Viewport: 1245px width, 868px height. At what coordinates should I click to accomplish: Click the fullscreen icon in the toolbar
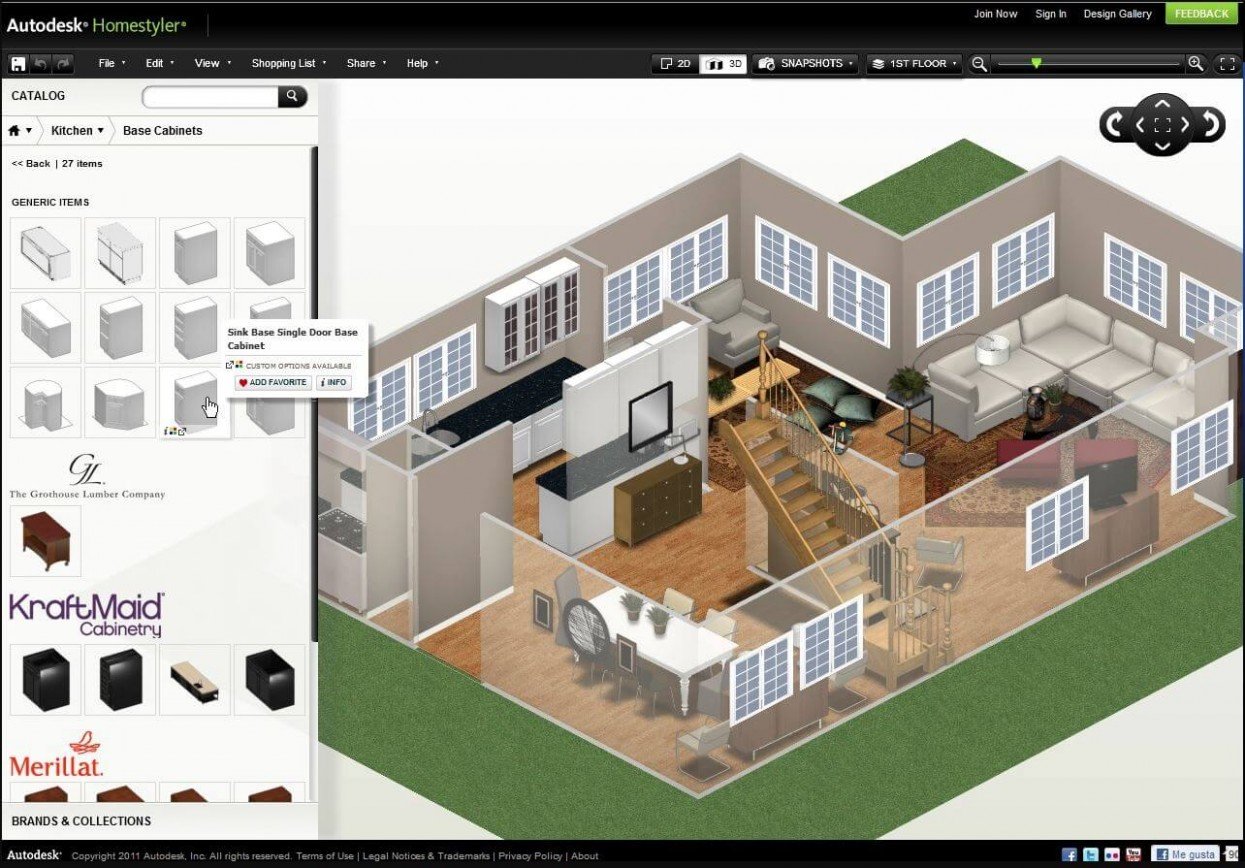(1227, 63)
